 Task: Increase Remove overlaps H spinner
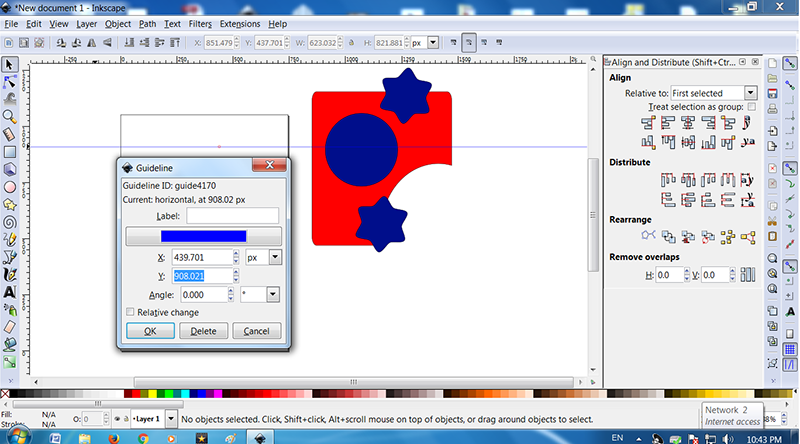(x=687, y=272)
